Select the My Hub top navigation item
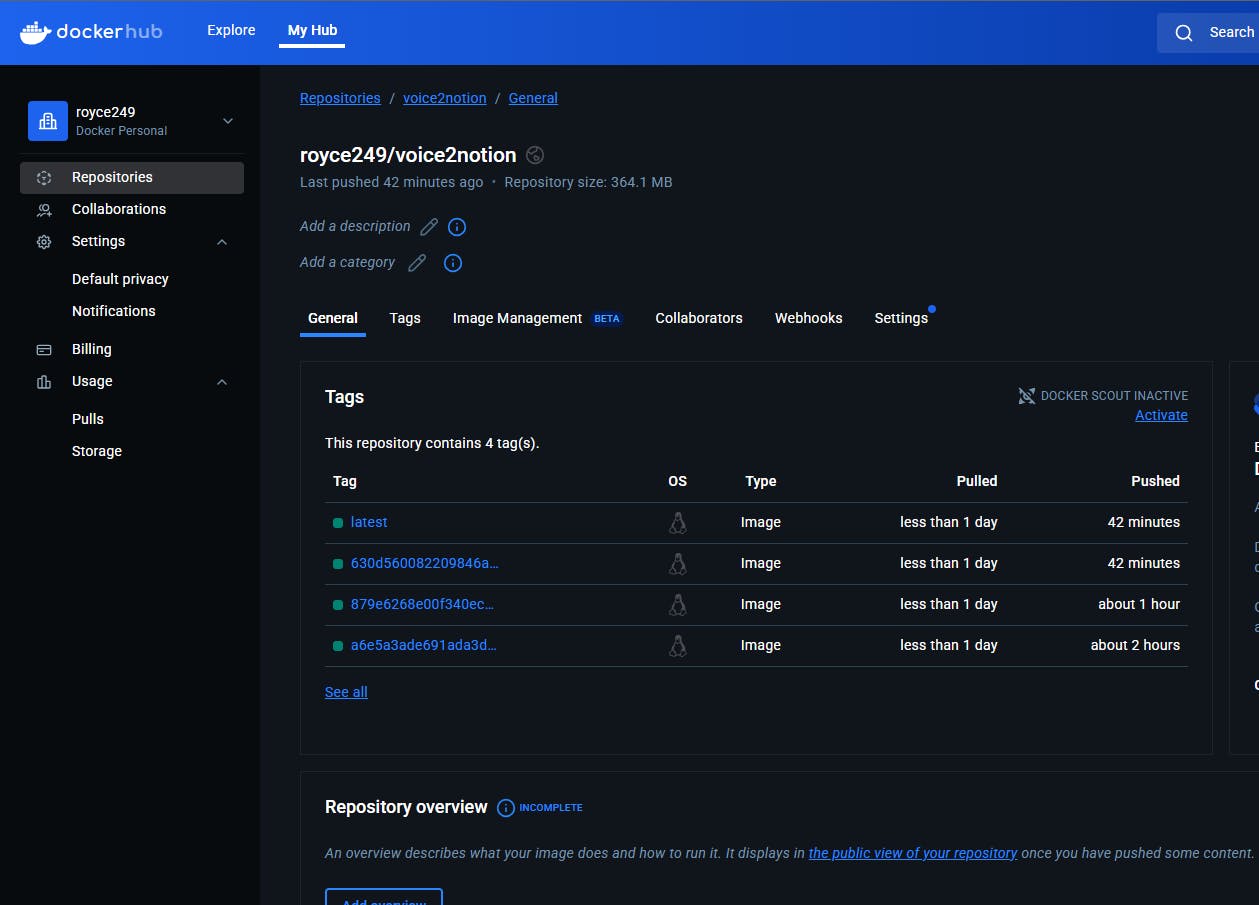This screenshot has height=905, width=1259. (x=312, y=30)
